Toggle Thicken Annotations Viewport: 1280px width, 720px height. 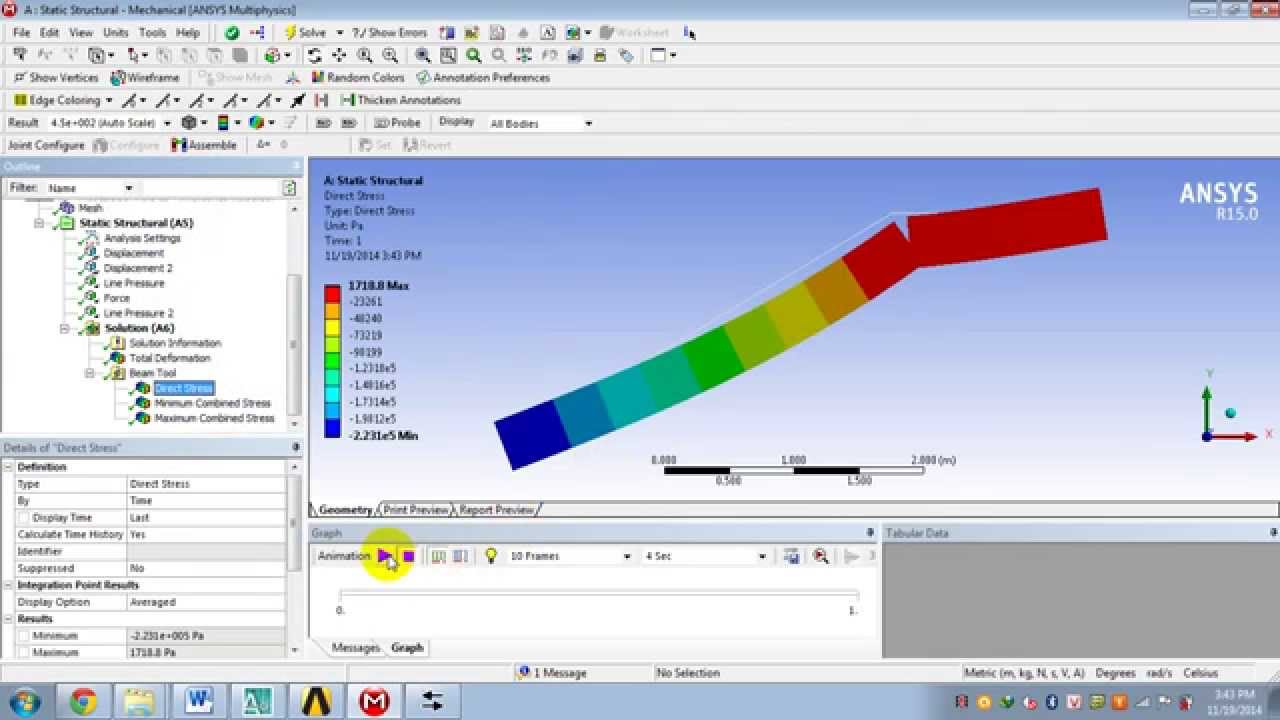[x=401, y=100]
